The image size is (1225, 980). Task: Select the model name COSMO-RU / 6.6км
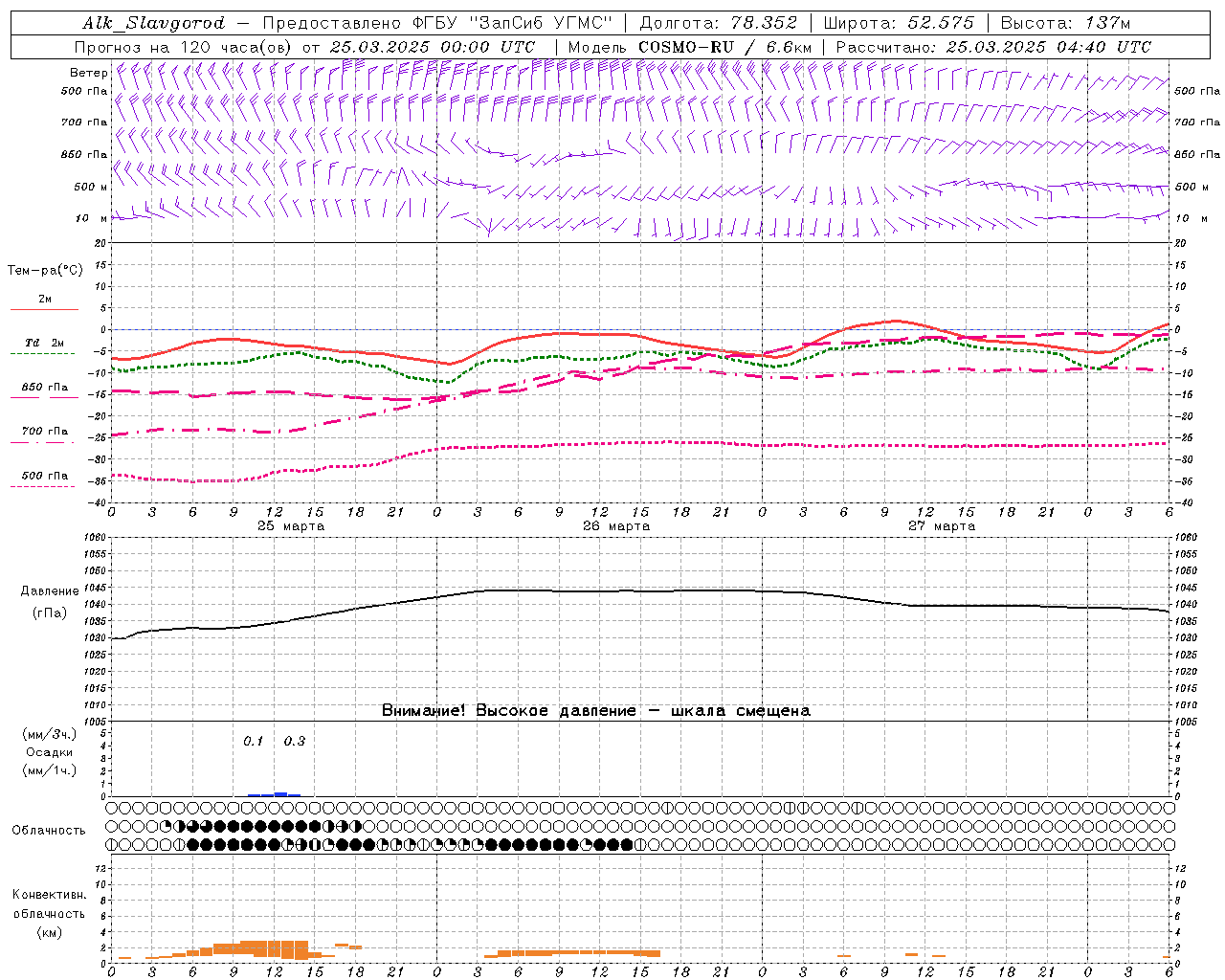tap(724, 47)
